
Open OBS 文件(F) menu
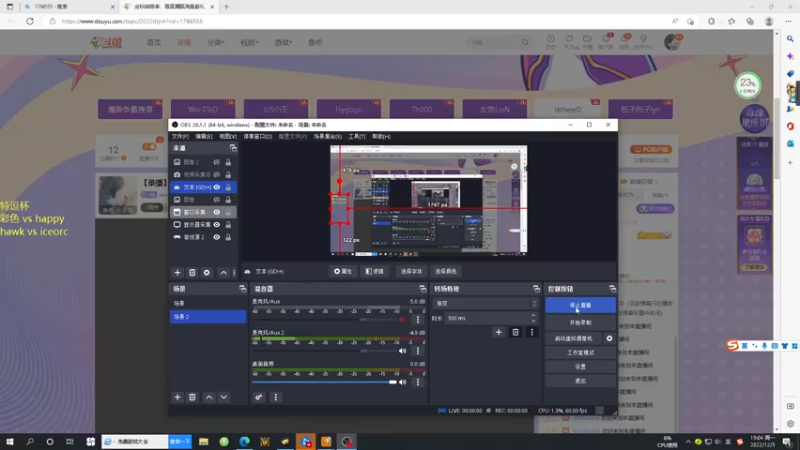point(180,137)
